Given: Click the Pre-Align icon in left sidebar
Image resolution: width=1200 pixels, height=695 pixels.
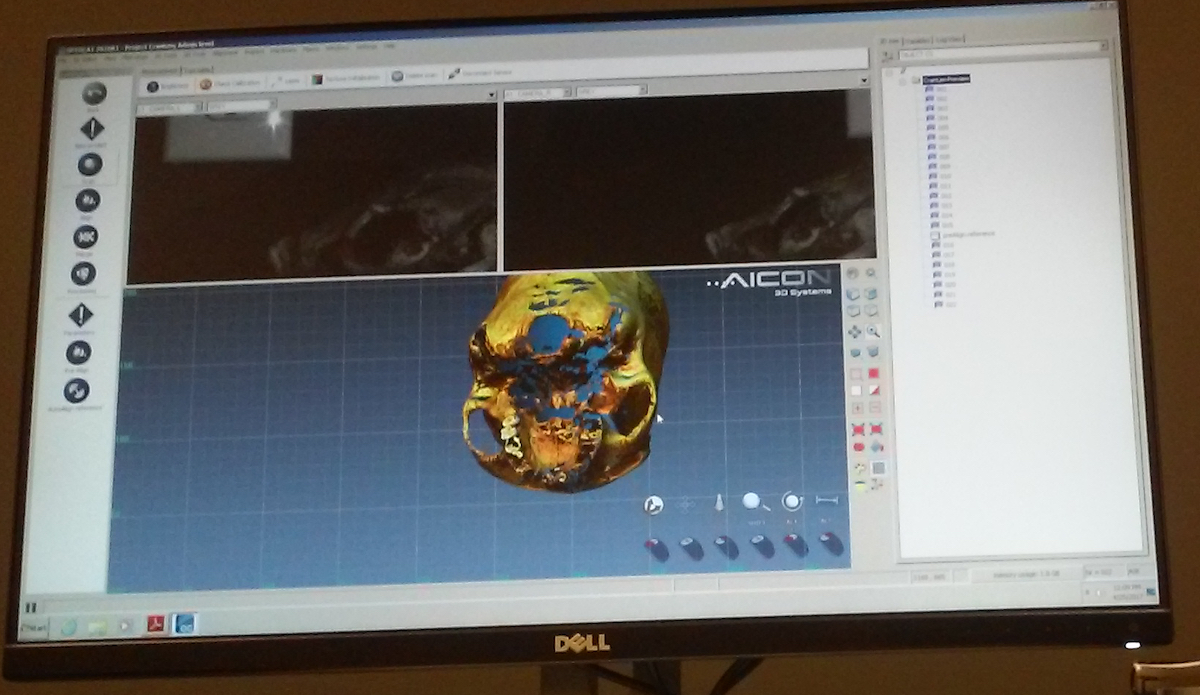Looking at the screenshot, I should [79, 352].
